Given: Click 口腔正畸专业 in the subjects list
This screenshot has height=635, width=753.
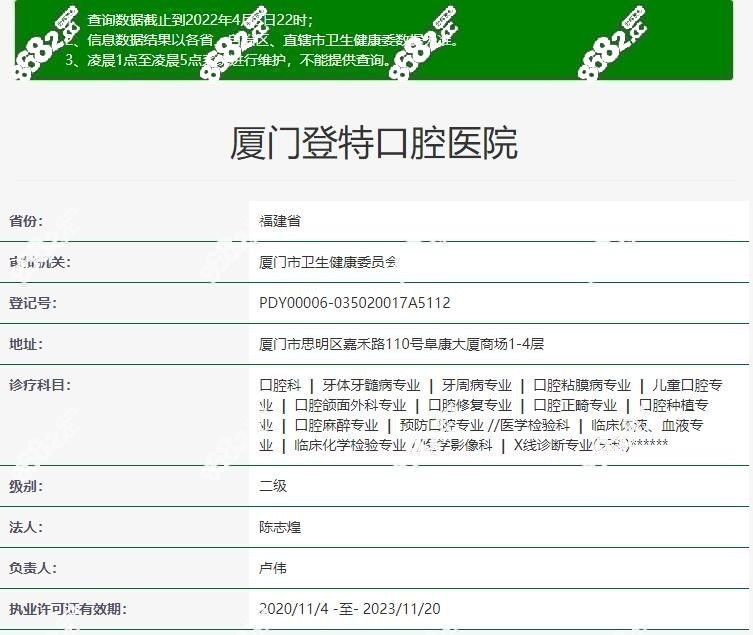Looking at the screenshot, I should click(575, 405).
